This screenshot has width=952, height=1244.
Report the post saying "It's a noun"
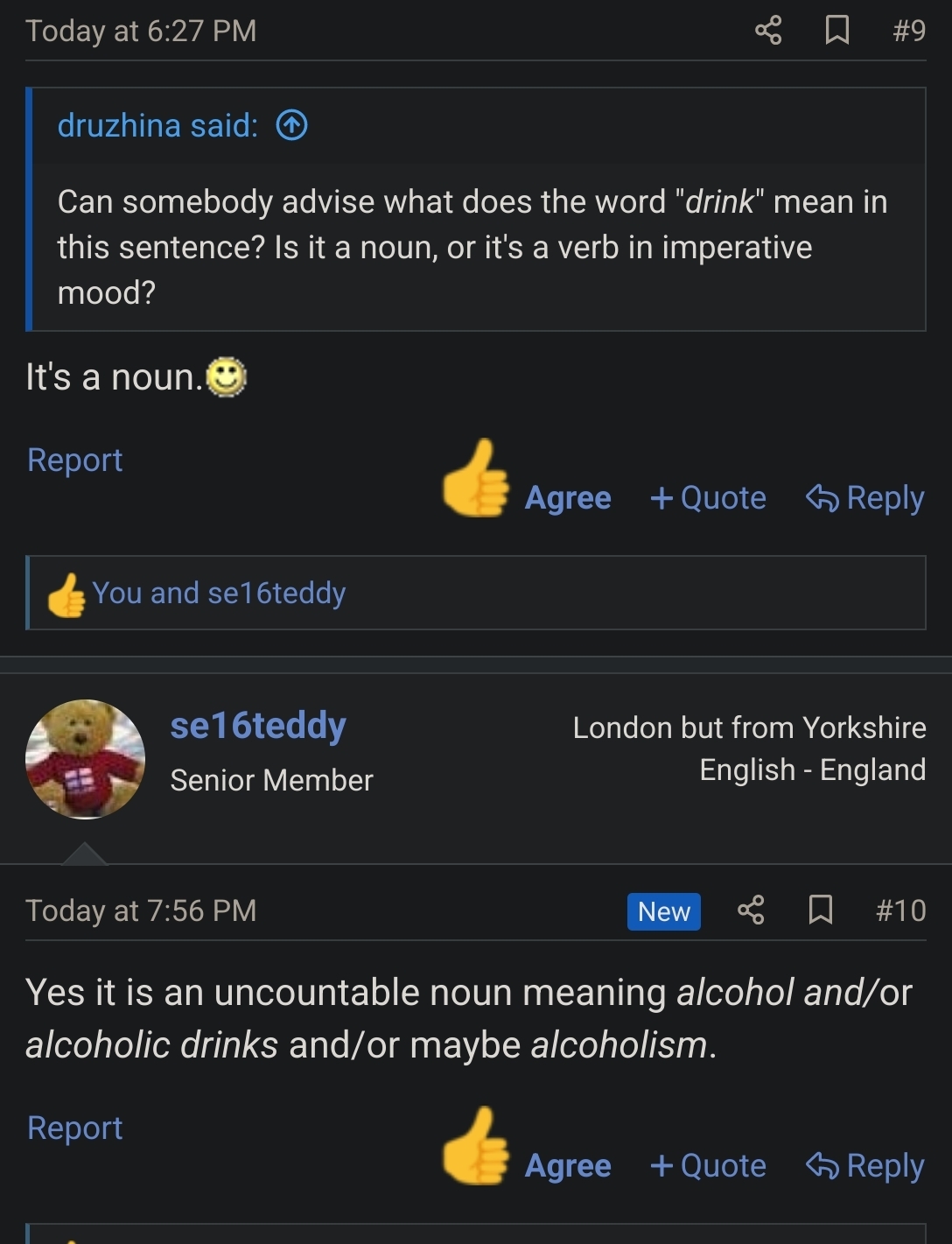(x=75, y=460)
